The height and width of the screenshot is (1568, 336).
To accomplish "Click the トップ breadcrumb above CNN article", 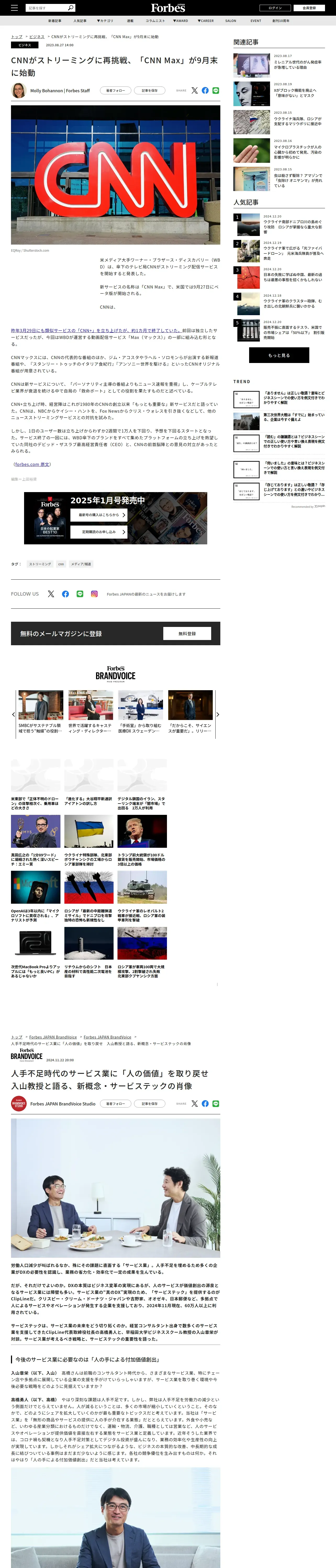I will click(16, 37).
